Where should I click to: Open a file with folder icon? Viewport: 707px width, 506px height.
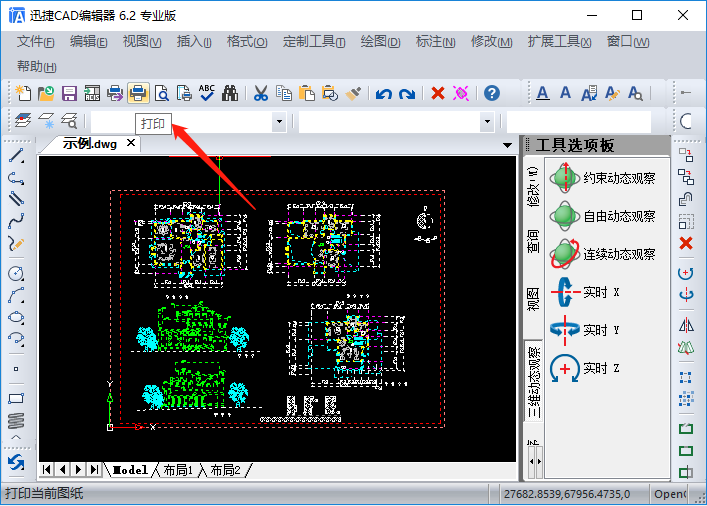(x=46, y=93)
